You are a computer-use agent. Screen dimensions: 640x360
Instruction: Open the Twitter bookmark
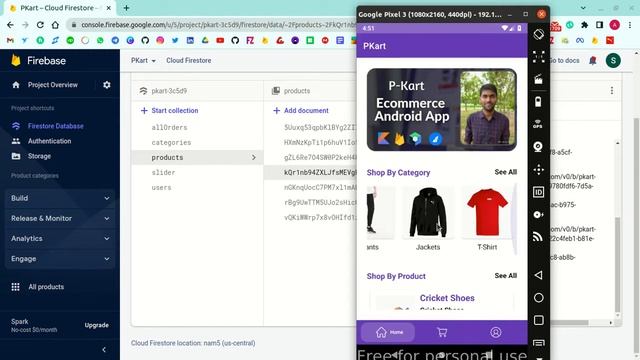click(175, 40)
